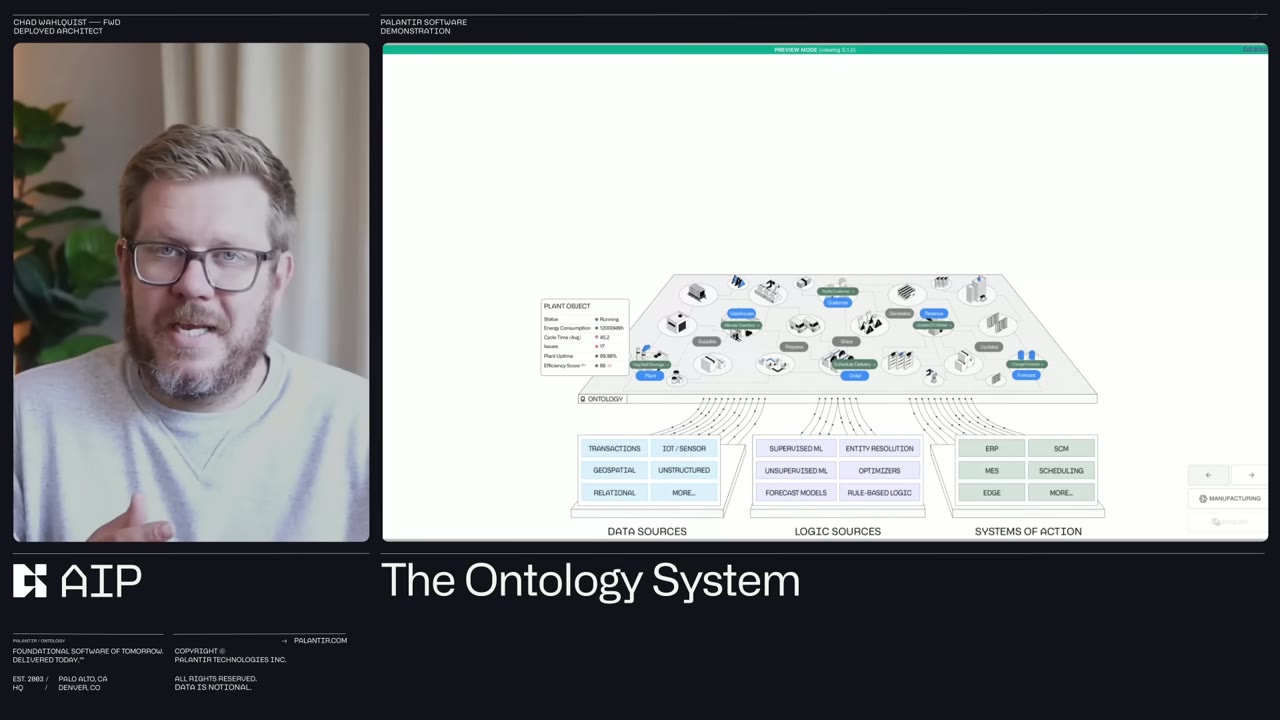Viewport: 1280px width, 720px height.
Task: Open the Manufacturing industry selector
Action: [1229, 498]
